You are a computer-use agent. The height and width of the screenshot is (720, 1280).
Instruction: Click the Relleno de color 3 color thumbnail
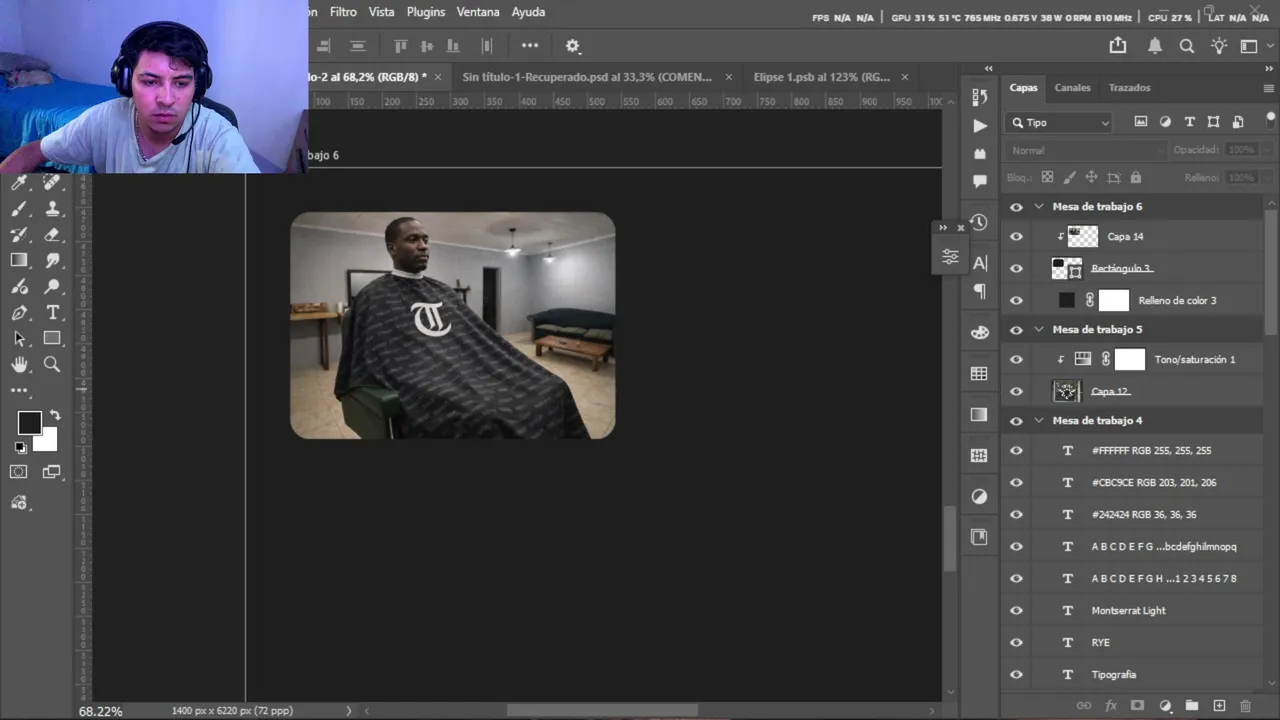[1067, 301]
